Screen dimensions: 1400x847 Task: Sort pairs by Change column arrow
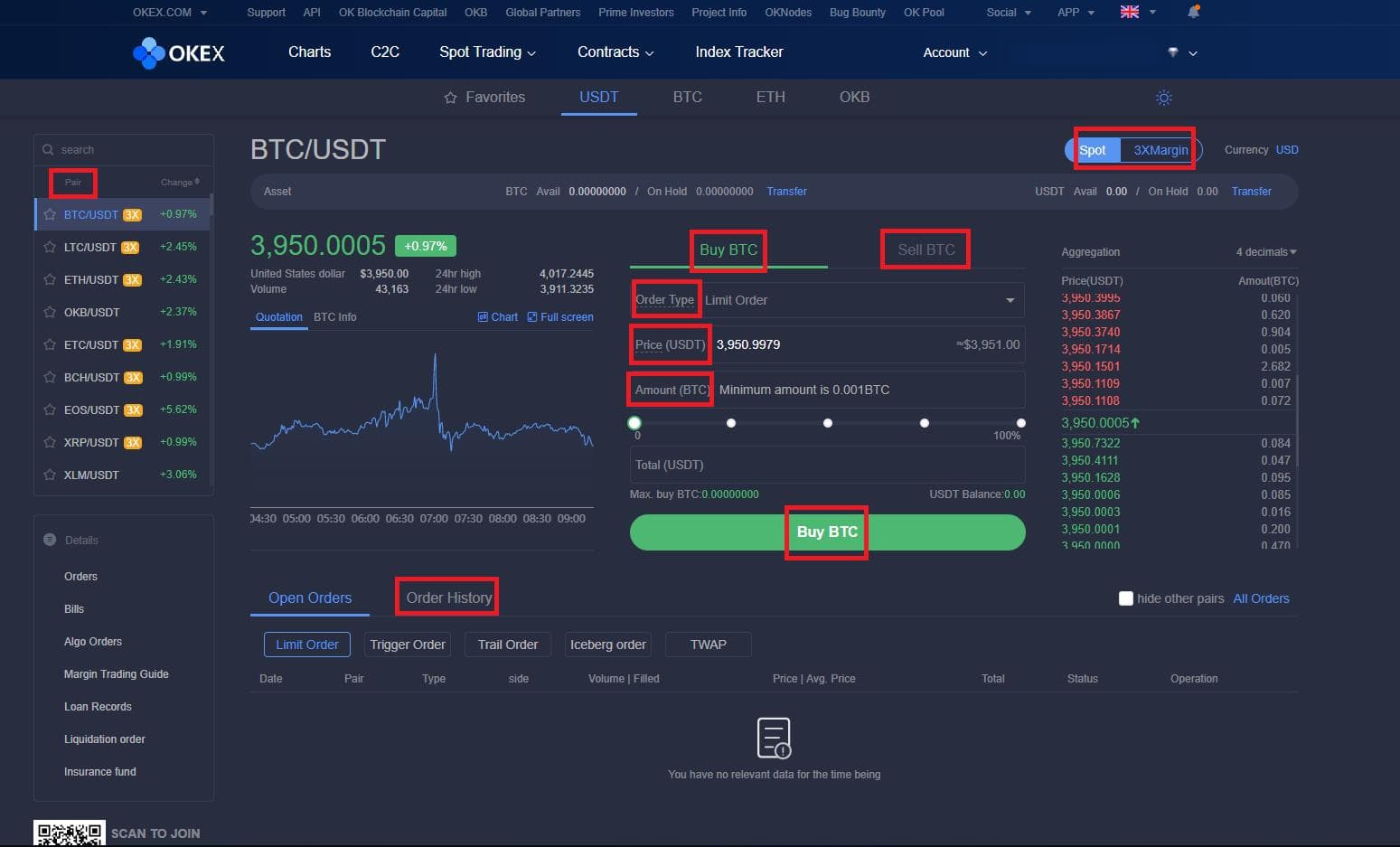tap(197, 182)
